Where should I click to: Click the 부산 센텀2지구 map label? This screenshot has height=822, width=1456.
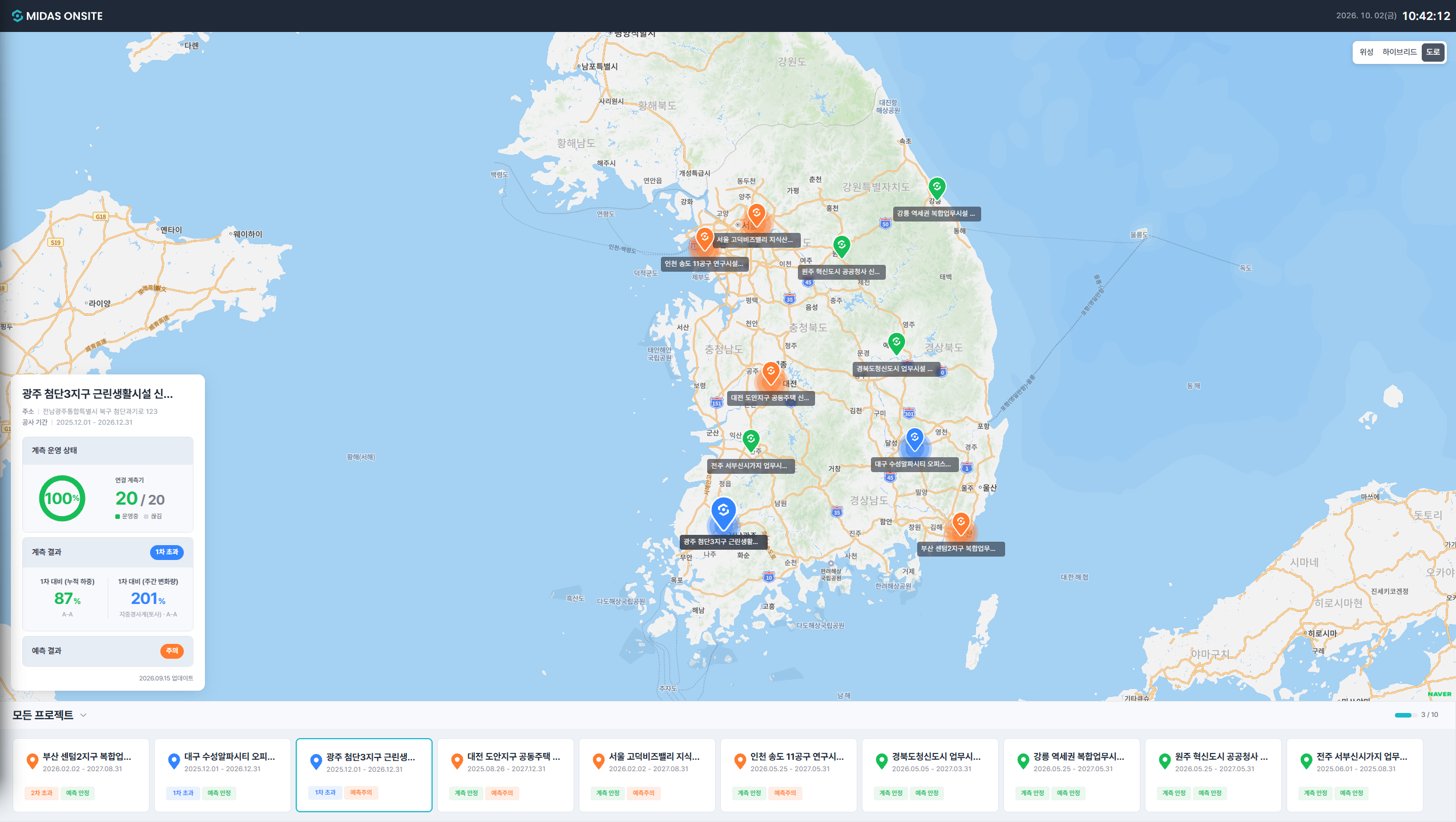961,549
